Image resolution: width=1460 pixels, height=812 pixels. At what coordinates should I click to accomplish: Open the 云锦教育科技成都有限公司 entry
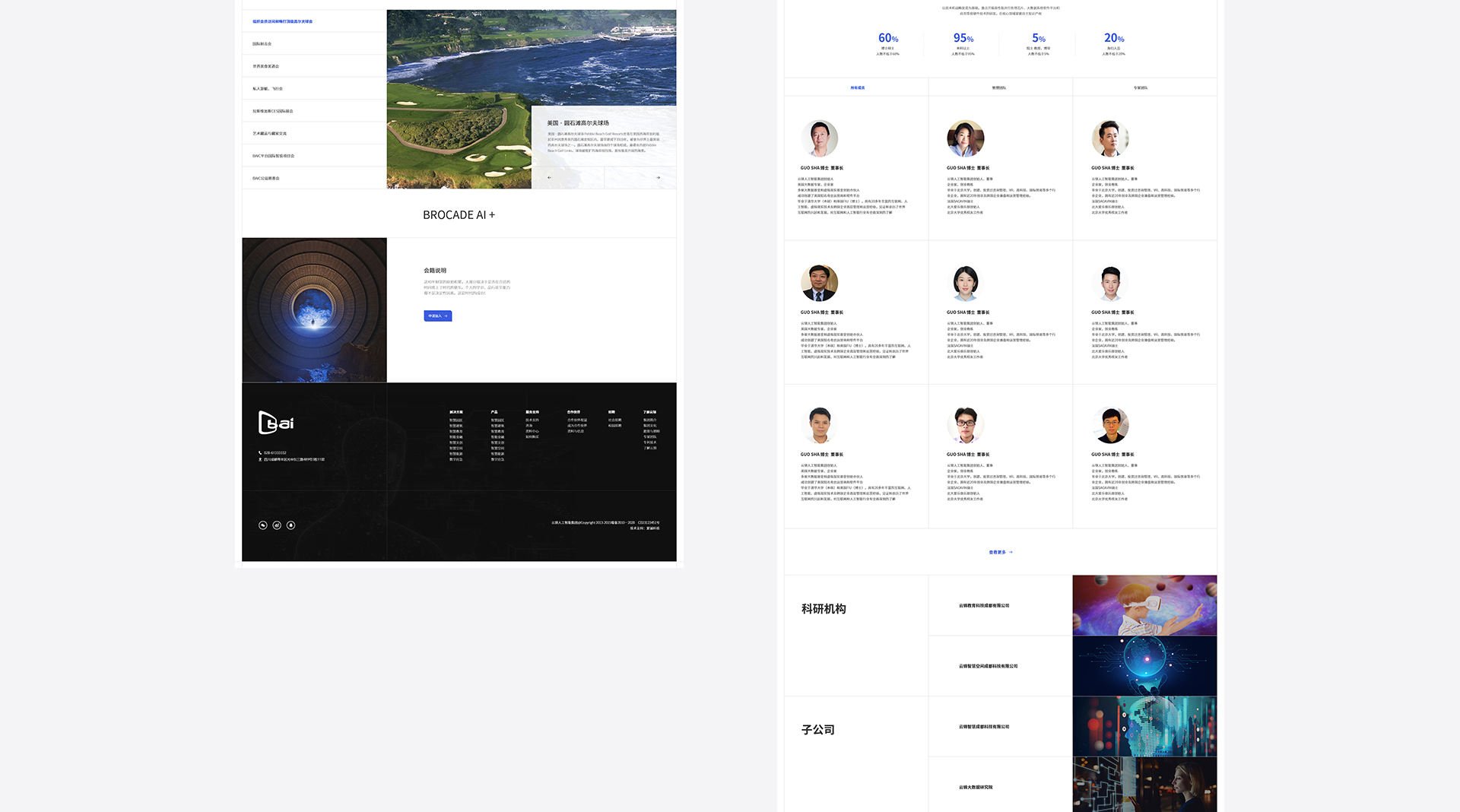click(984, 606)
